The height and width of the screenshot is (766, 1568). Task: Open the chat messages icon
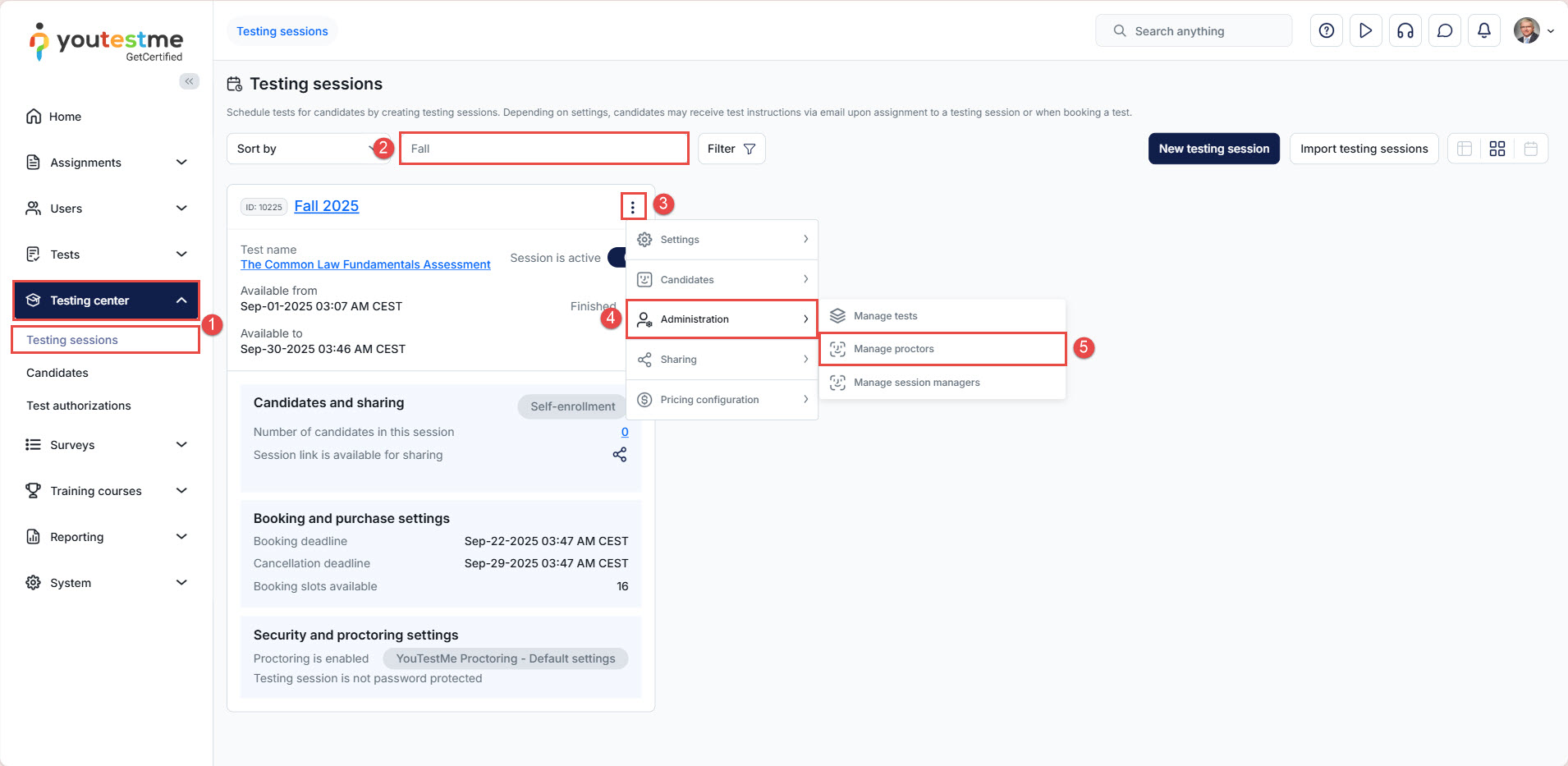click(x=1444, y=31)
